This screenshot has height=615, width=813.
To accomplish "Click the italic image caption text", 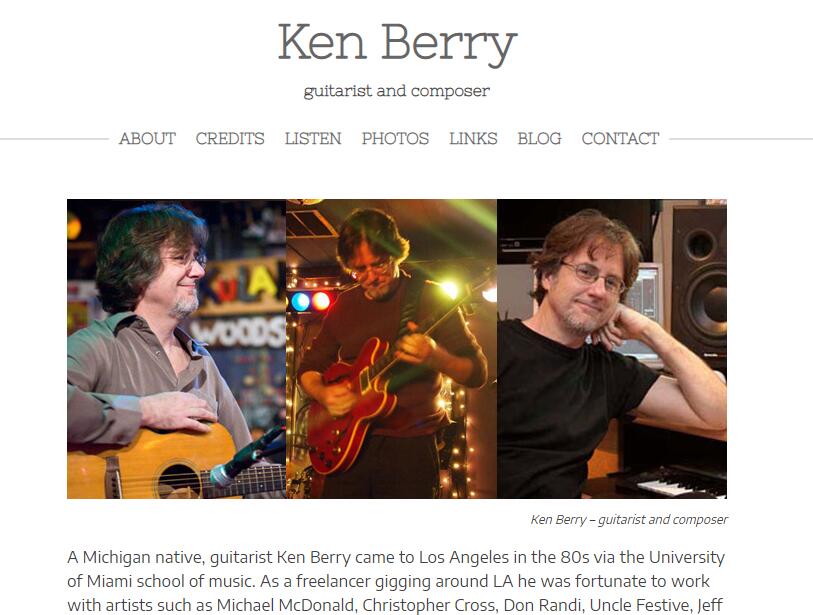I will click(629, 520).
